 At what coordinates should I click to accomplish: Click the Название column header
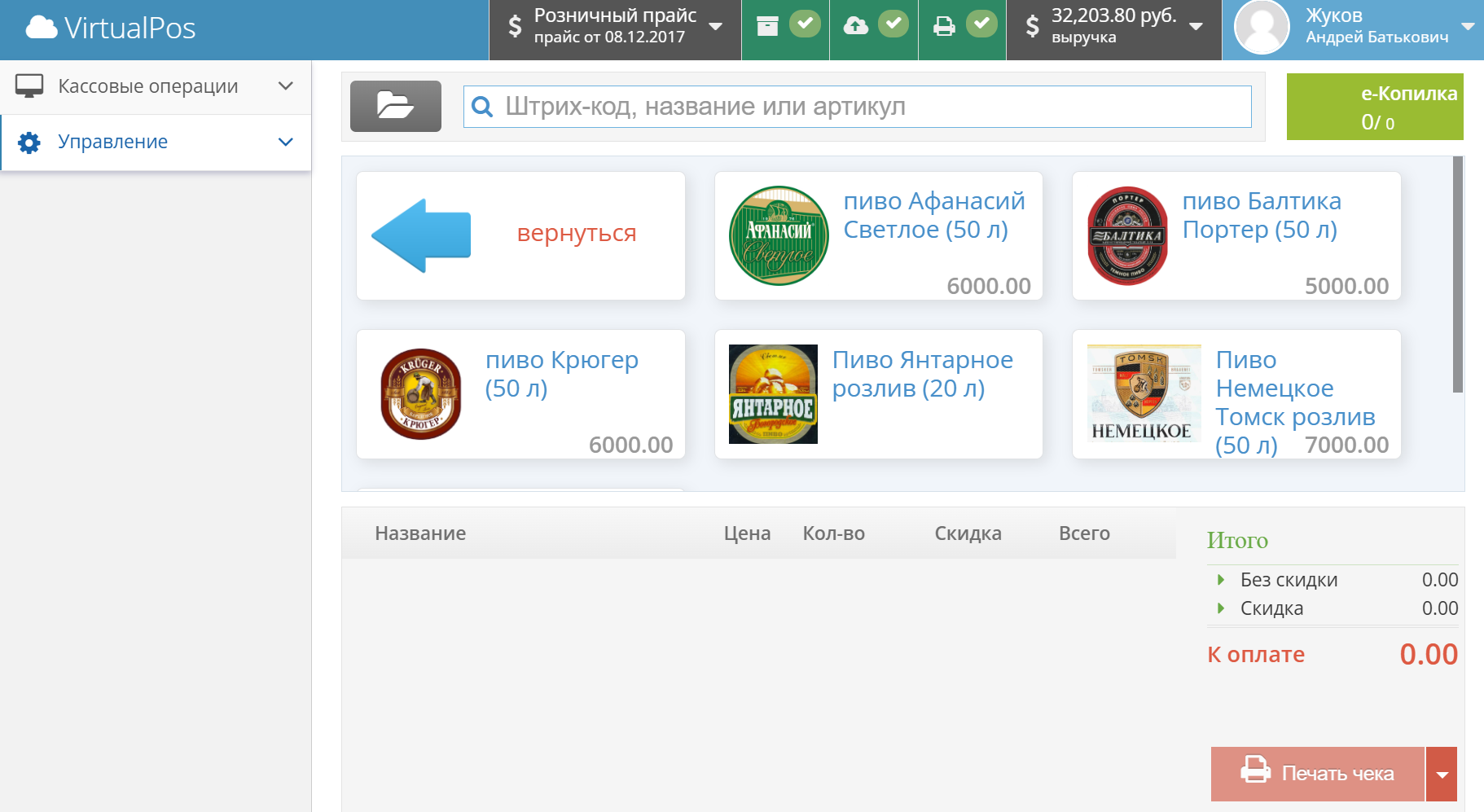tap(420, 533)
